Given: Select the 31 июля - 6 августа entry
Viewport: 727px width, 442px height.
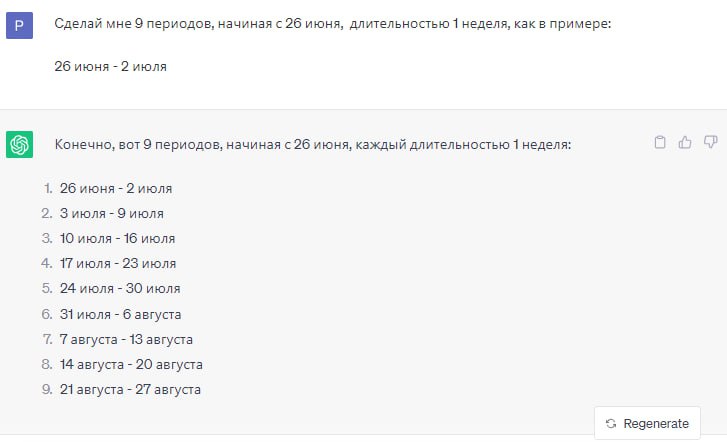Looking at the screenshot, I should point(120,314).
